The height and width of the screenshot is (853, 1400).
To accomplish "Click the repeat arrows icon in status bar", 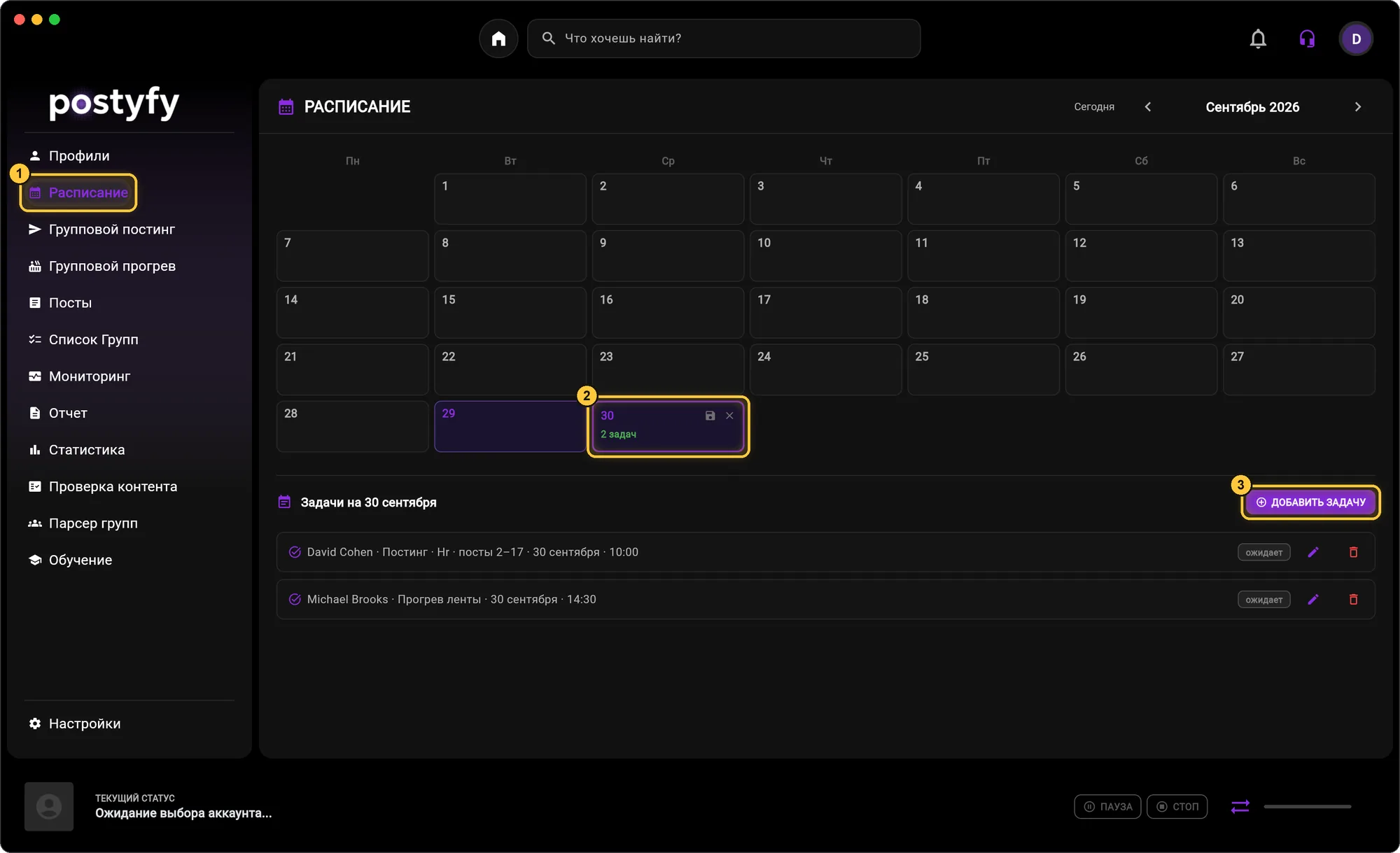I will [x=1240, y=806].
